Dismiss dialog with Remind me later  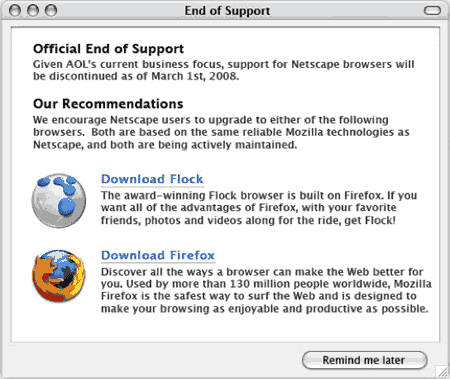364,360
